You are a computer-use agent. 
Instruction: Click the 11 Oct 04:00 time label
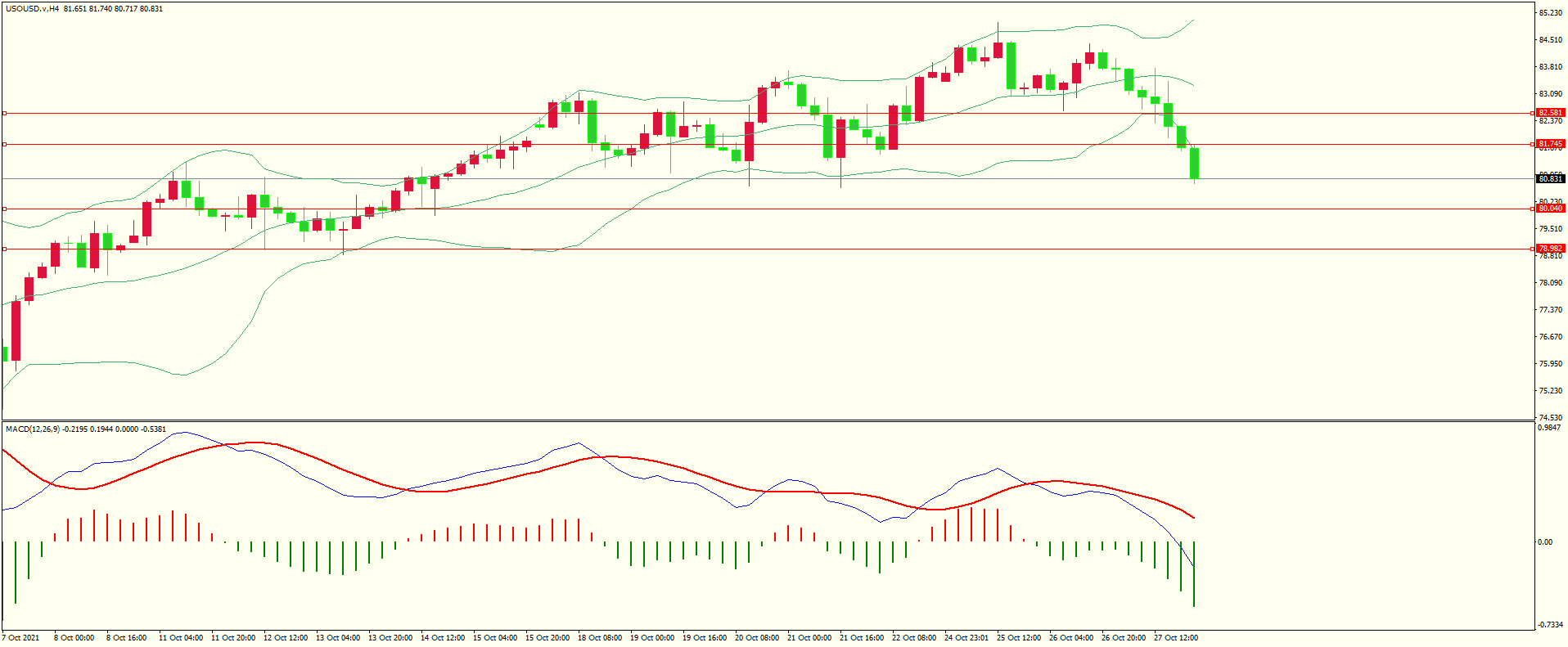coord(181,638)
